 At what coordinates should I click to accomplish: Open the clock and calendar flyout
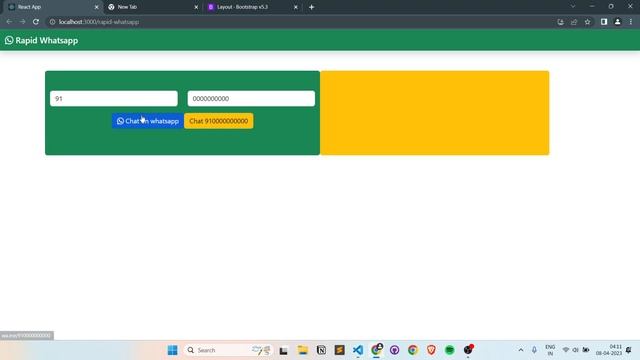tap(609, 350)
